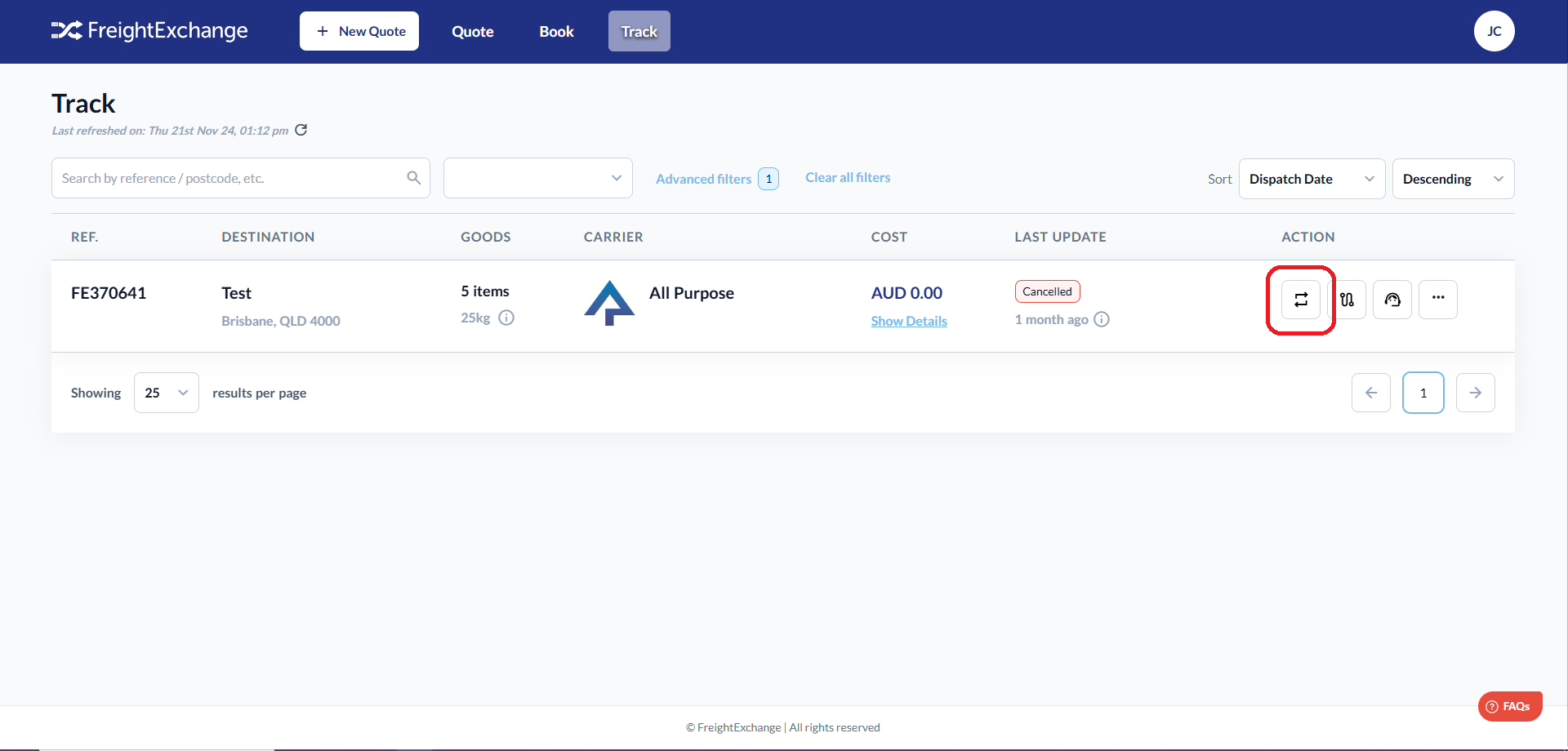This screenshot has width=1568, height=751.
Task: Click the Cancelled status badge
Action: click(1048, 291)
